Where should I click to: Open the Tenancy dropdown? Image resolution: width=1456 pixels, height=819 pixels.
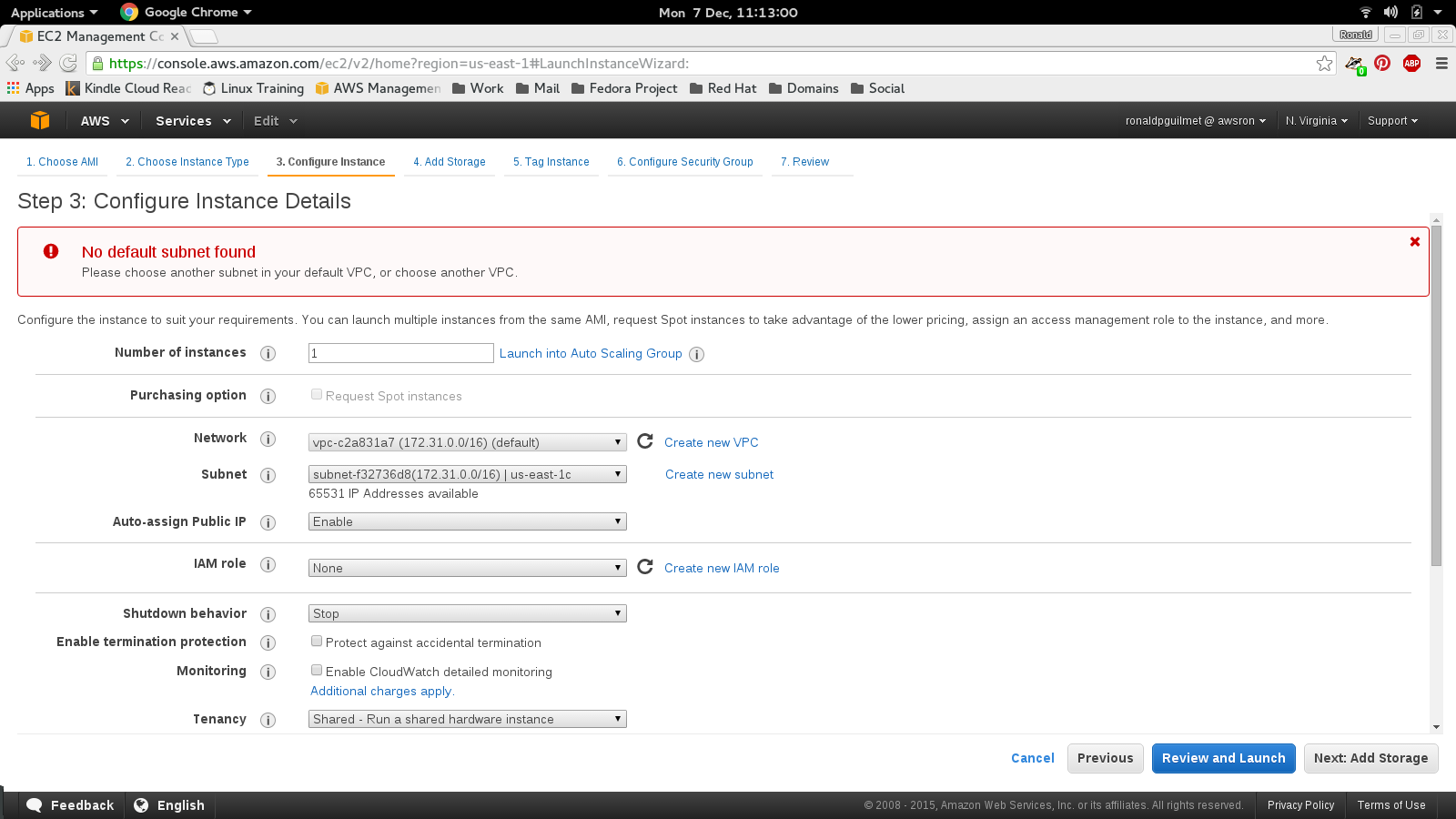point(468,719)
